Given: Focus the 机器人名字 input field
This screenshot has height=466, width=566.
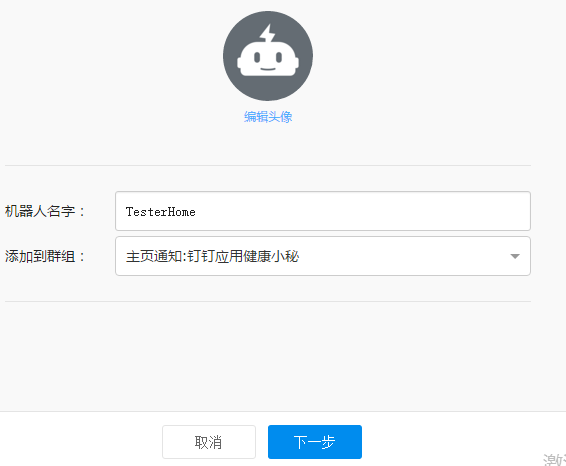Looking at the screenshot, I should pyautogui.click(x=323, y=211).
